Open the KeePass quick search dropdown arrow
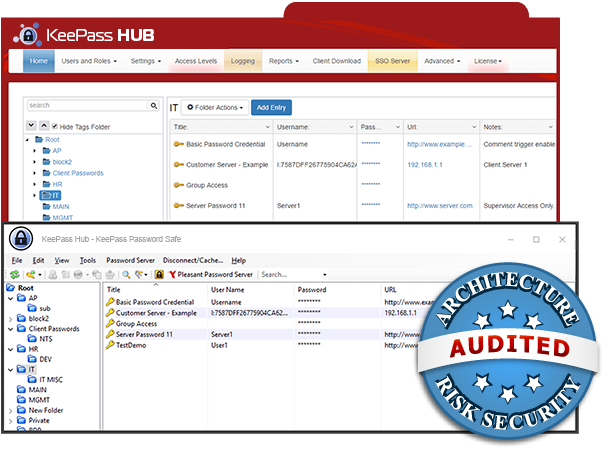The image size is (603, 457). click(325, 275)
